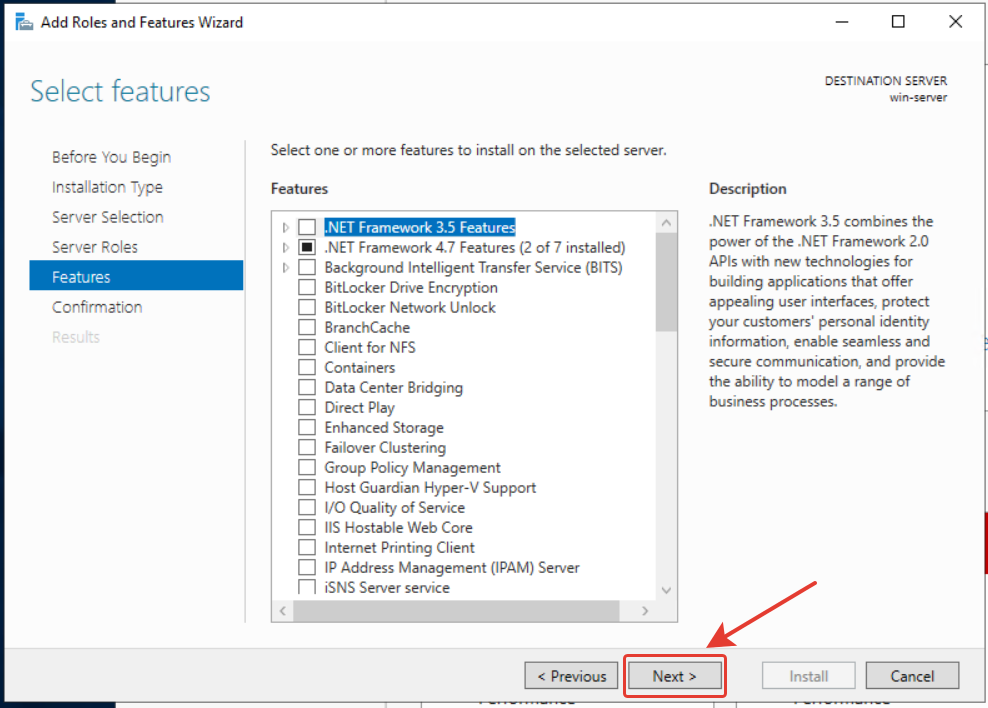The width and height of the screenshot is (988, 708).
Task: Go to the Before You Begin step
Action: click(112, 157)
